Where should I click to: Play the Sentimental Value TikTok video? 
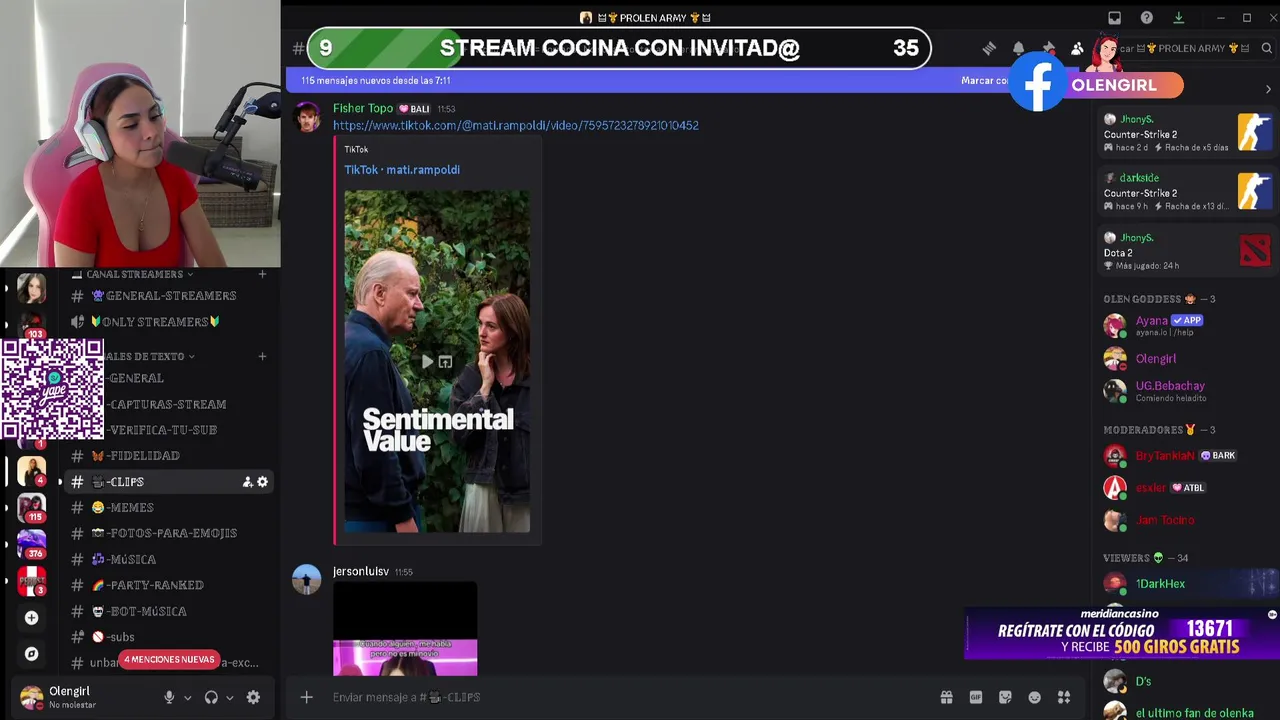click(427, 362)
